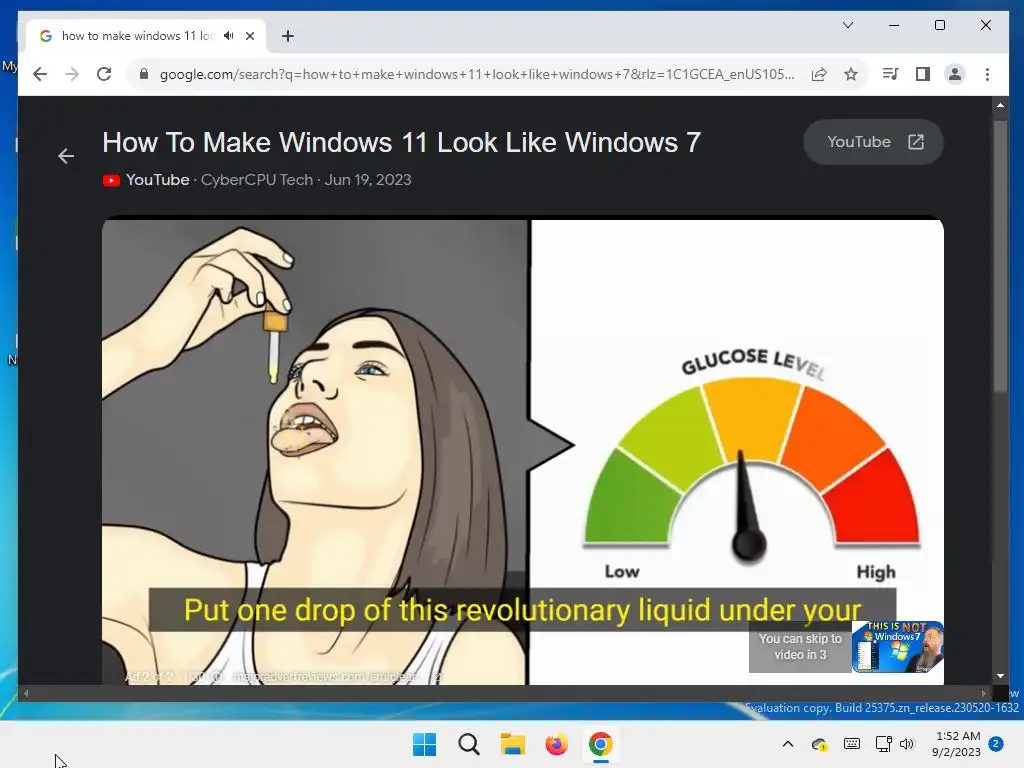Open a new tab with the plus button
1024x768 pixels.
click(288, 36)
